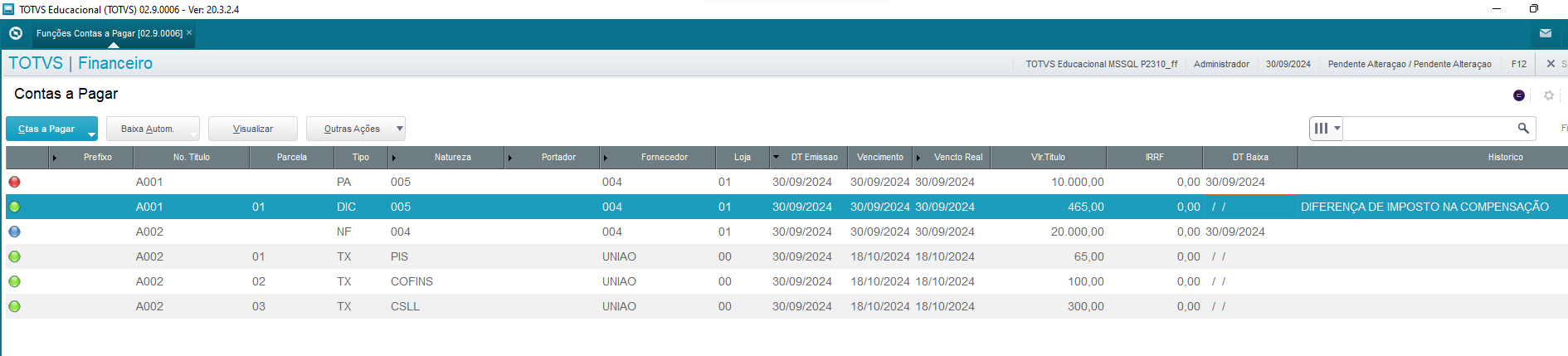Image resolution: width=1568 pixels, height=356 pixels.
Task: Click the Loja column header
Action: 743,157
